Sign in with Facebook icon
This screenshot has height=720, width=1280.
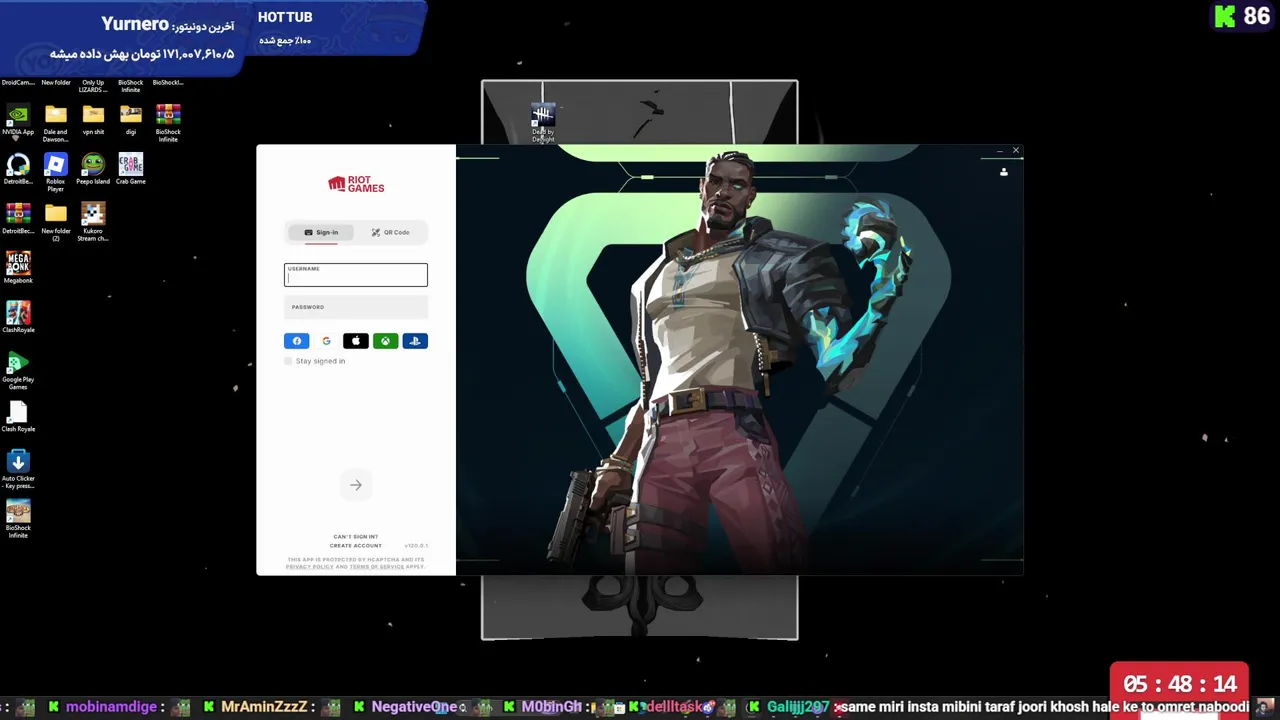[297, 341]
